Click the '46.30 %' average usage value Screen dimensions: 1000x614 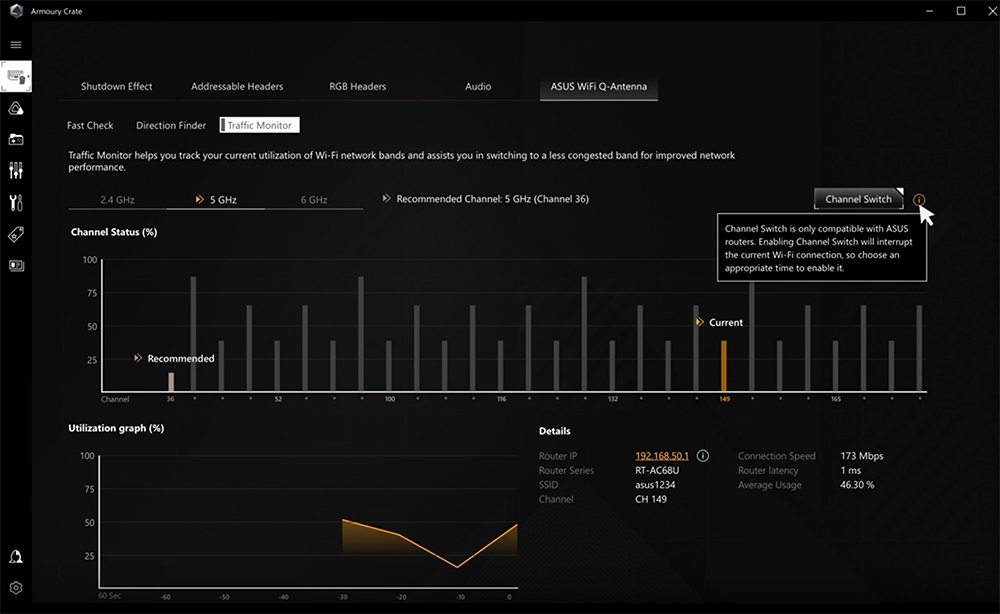coord(857,485)
